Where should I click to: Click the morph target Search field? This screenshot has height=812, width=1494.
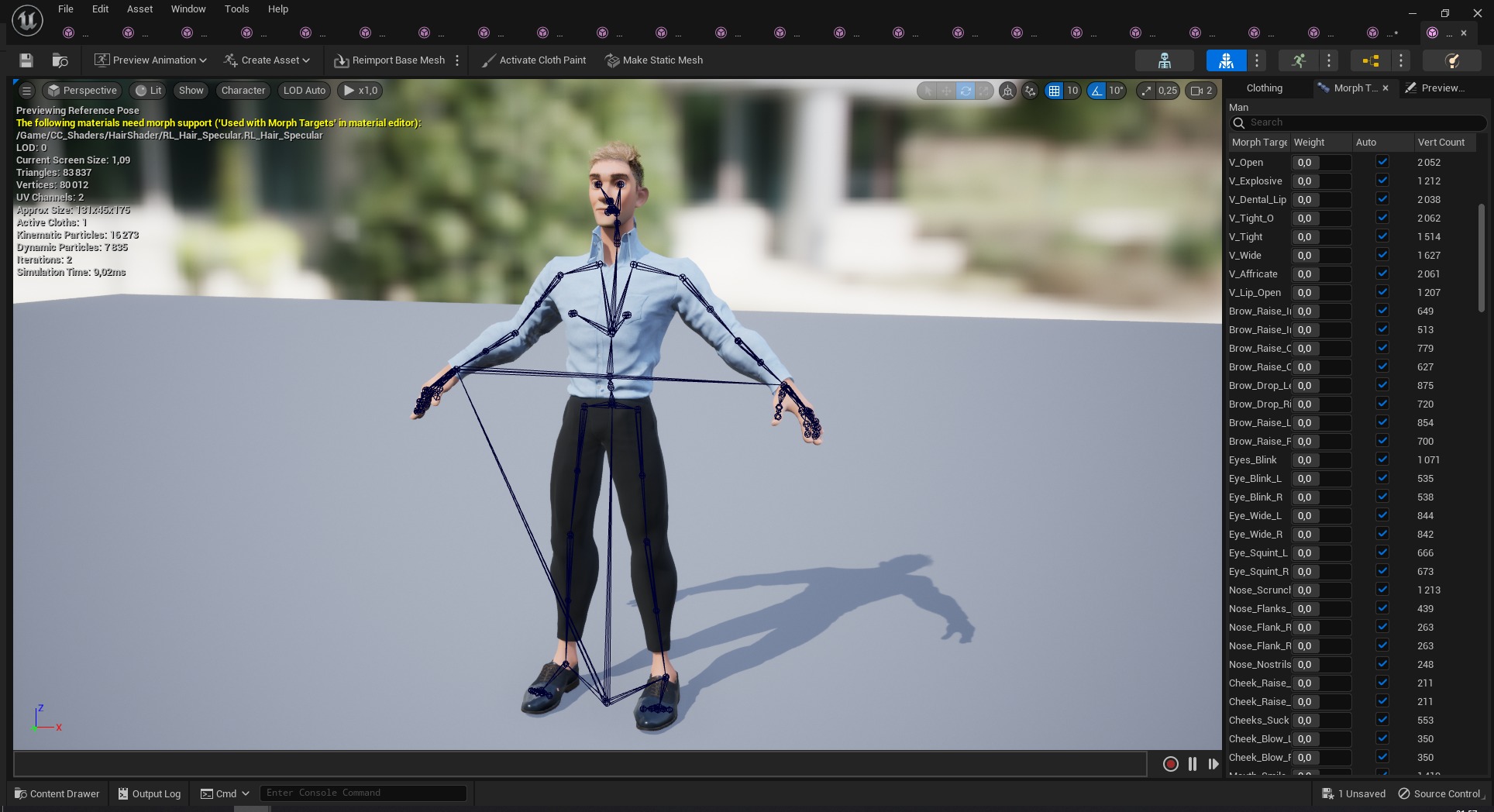click(x=1358, y=122)
